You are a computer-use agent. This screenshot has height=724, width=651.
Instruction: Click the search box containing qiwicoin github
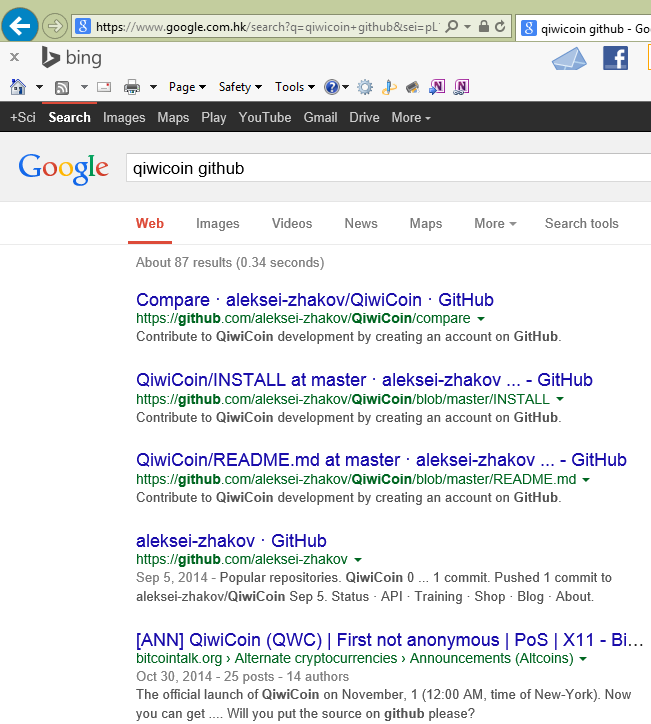(x=388, y=168)
